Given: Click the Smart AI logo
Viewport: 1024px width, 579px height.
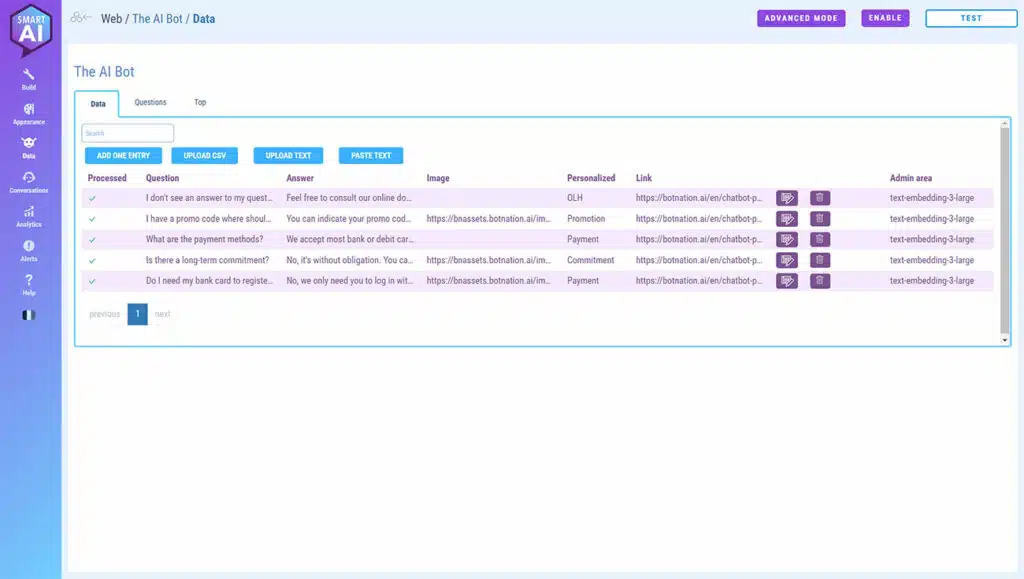Looking at the screenshot, I should tap(30, 30).
